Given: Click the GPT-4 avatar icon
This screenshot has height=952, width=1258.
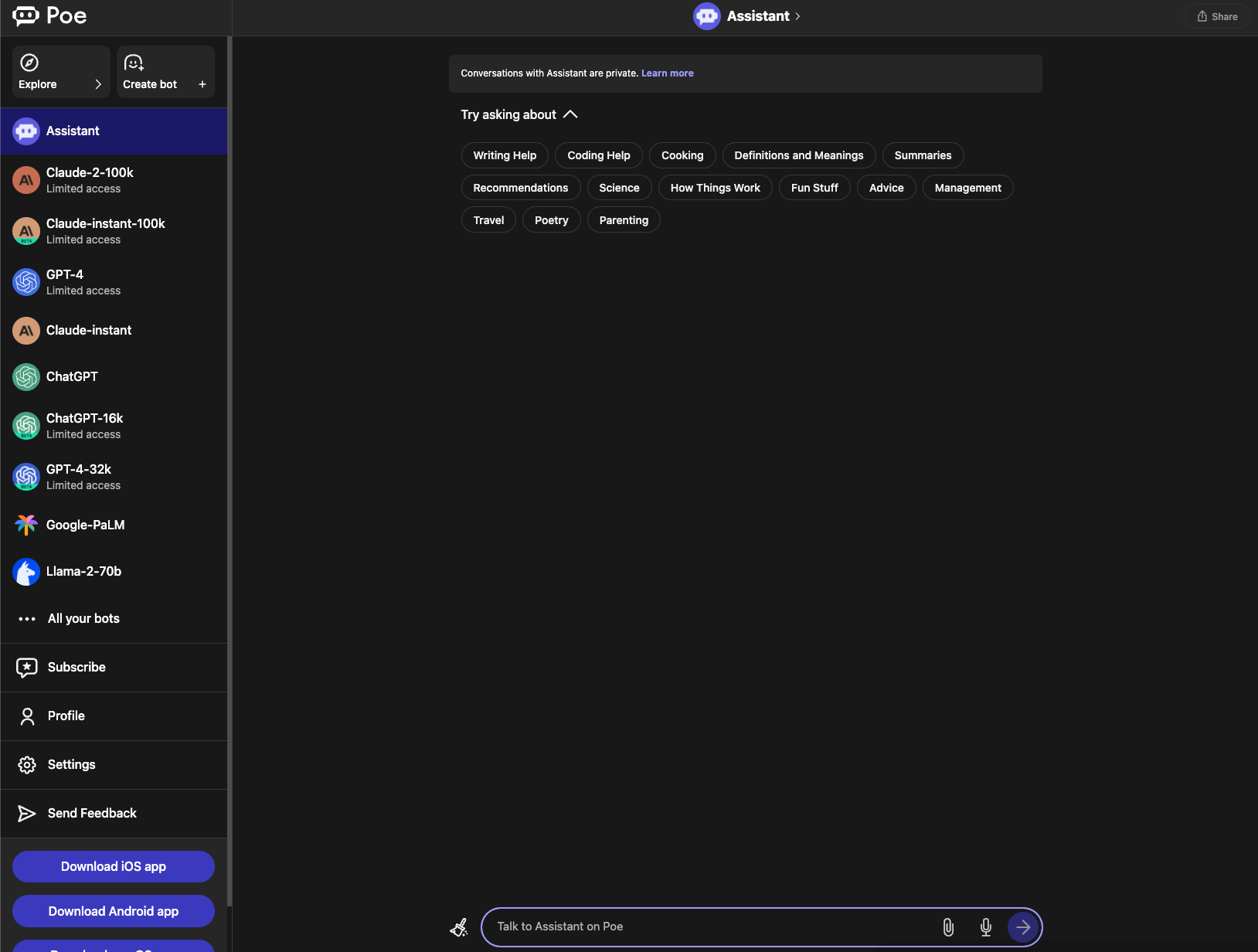Looking at the screenshot, I should tap(26, 282).
